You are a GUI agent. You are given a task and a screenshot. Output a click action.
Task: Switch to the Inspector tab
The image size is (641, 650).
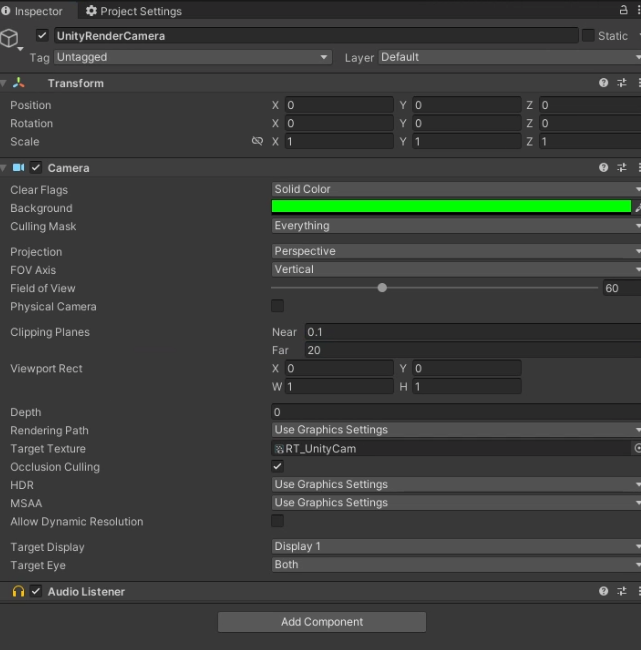coord(39,11)
